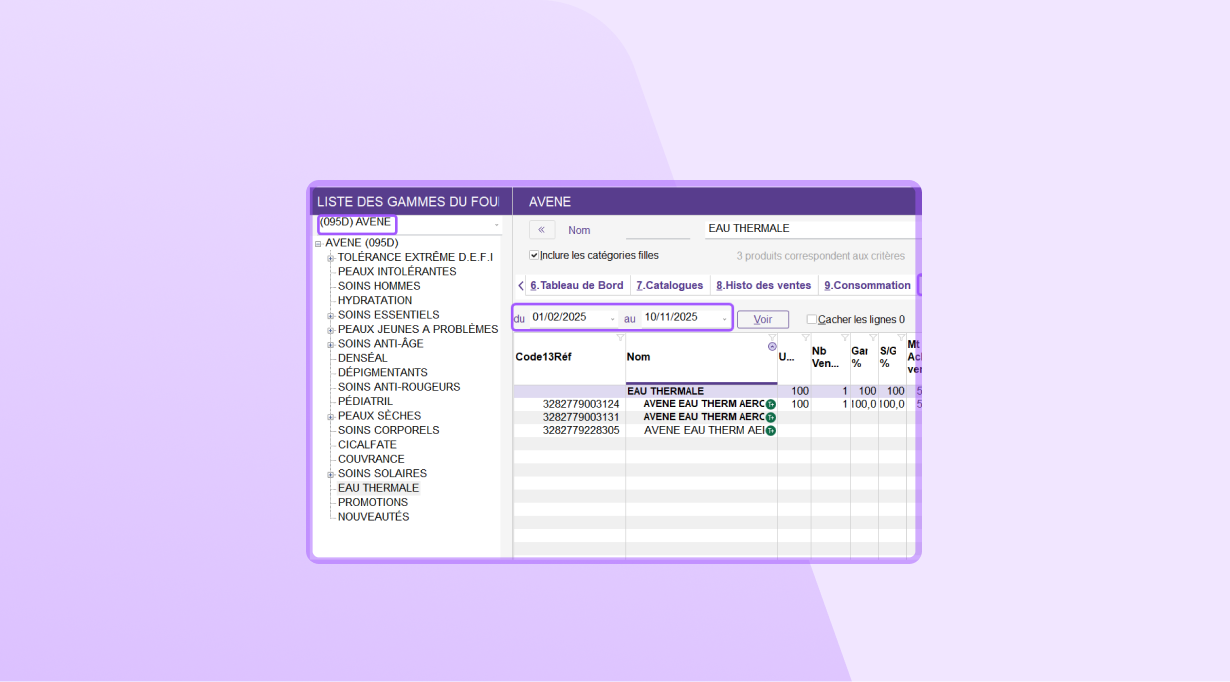Click green badge on product row 3282779228305
Image resolution: width=1230 pixels, height=682 pixels.
(771, 431)
